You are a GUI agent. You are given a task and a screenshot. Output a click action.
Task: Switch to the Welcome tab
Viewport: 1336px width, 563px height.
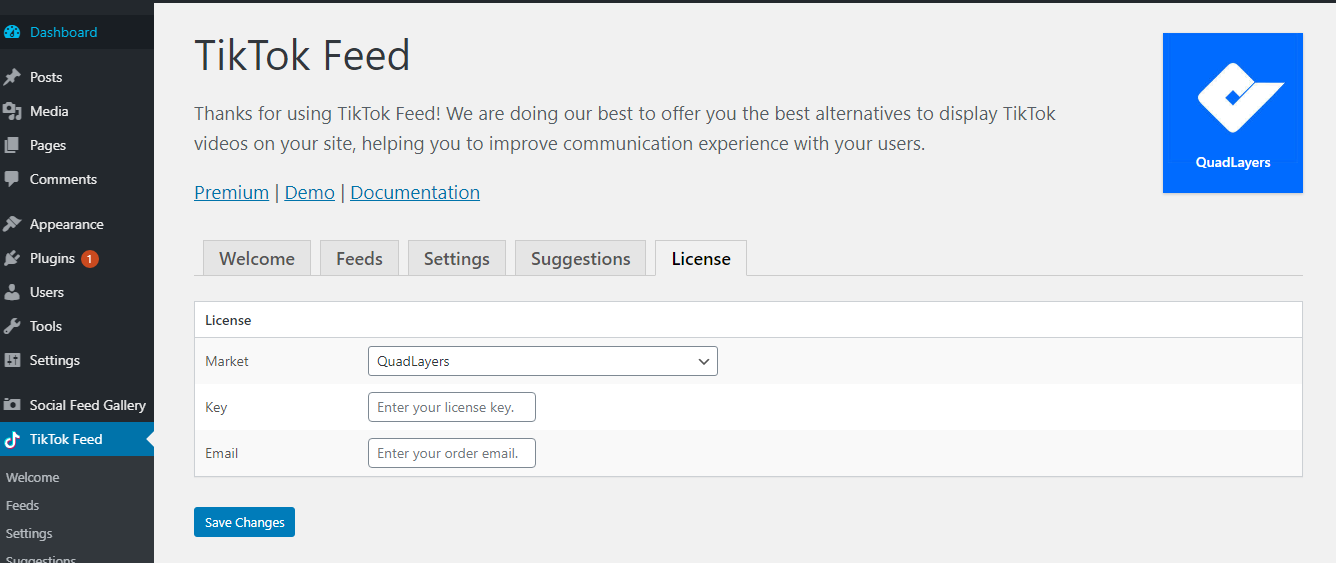click(x=257, y=258)
